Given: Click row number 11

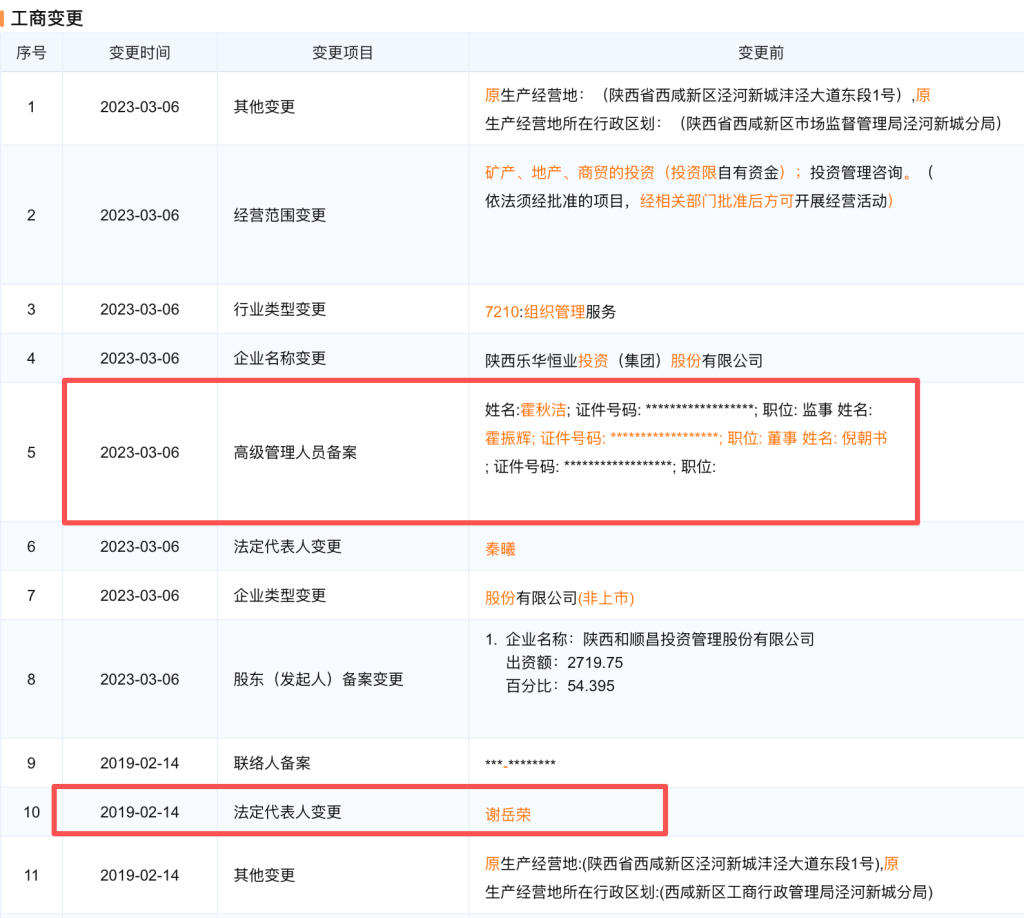Looking at the screenshot, I should [31, 876].
